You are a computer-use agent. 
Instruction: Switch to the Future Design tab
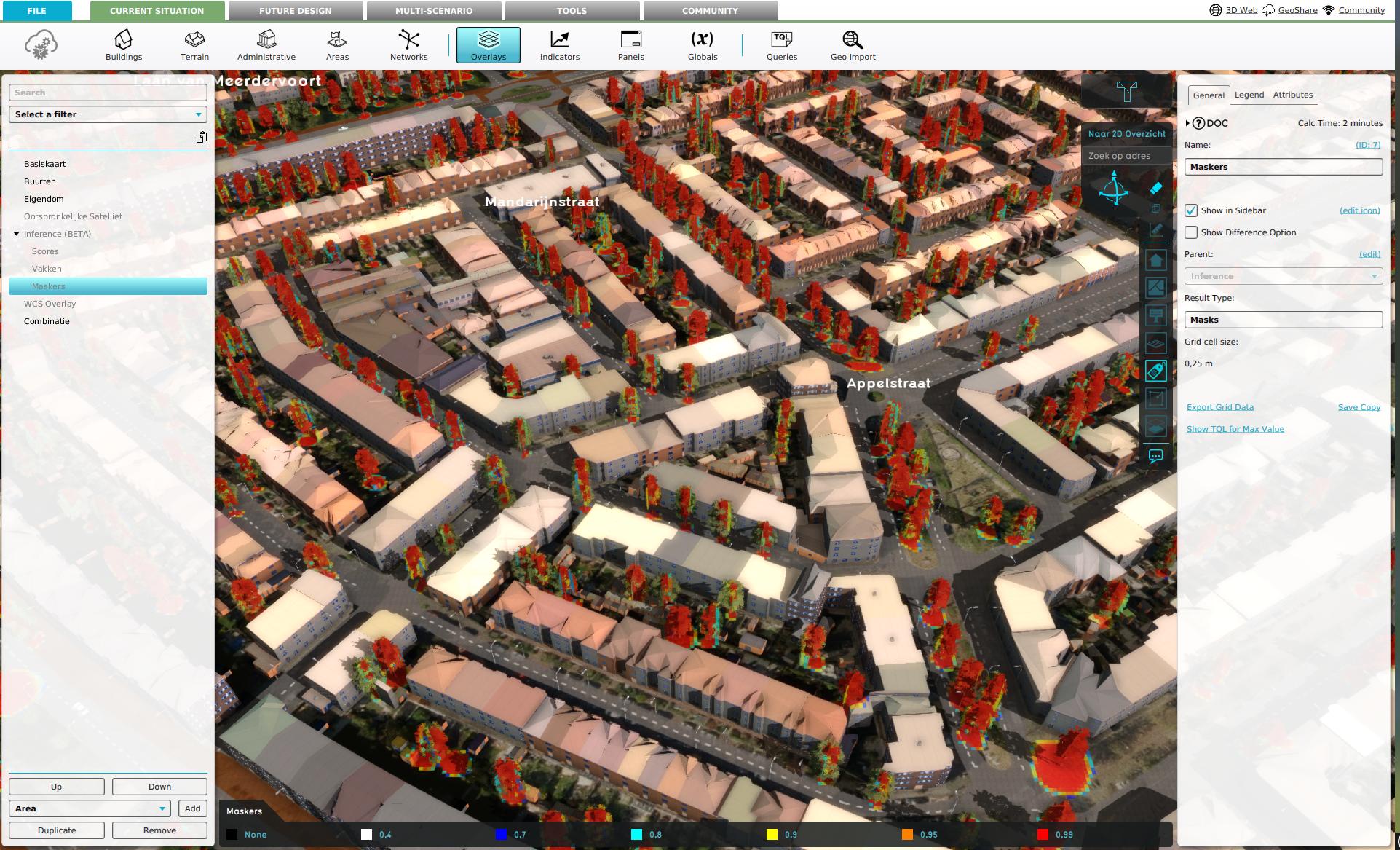point(295,11)
